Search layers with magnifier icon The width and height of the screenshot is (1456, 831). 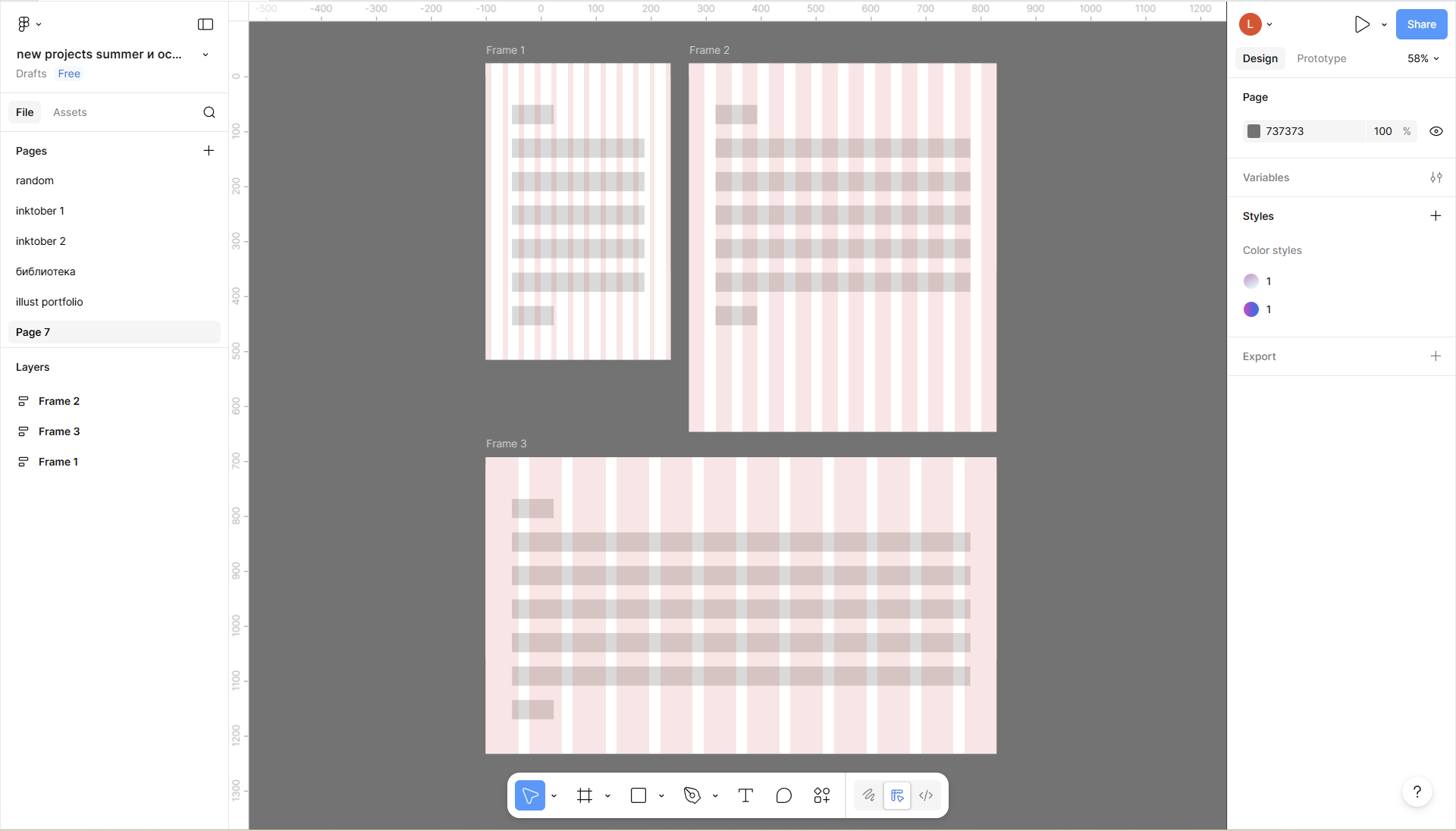click(x=209, y=112)
